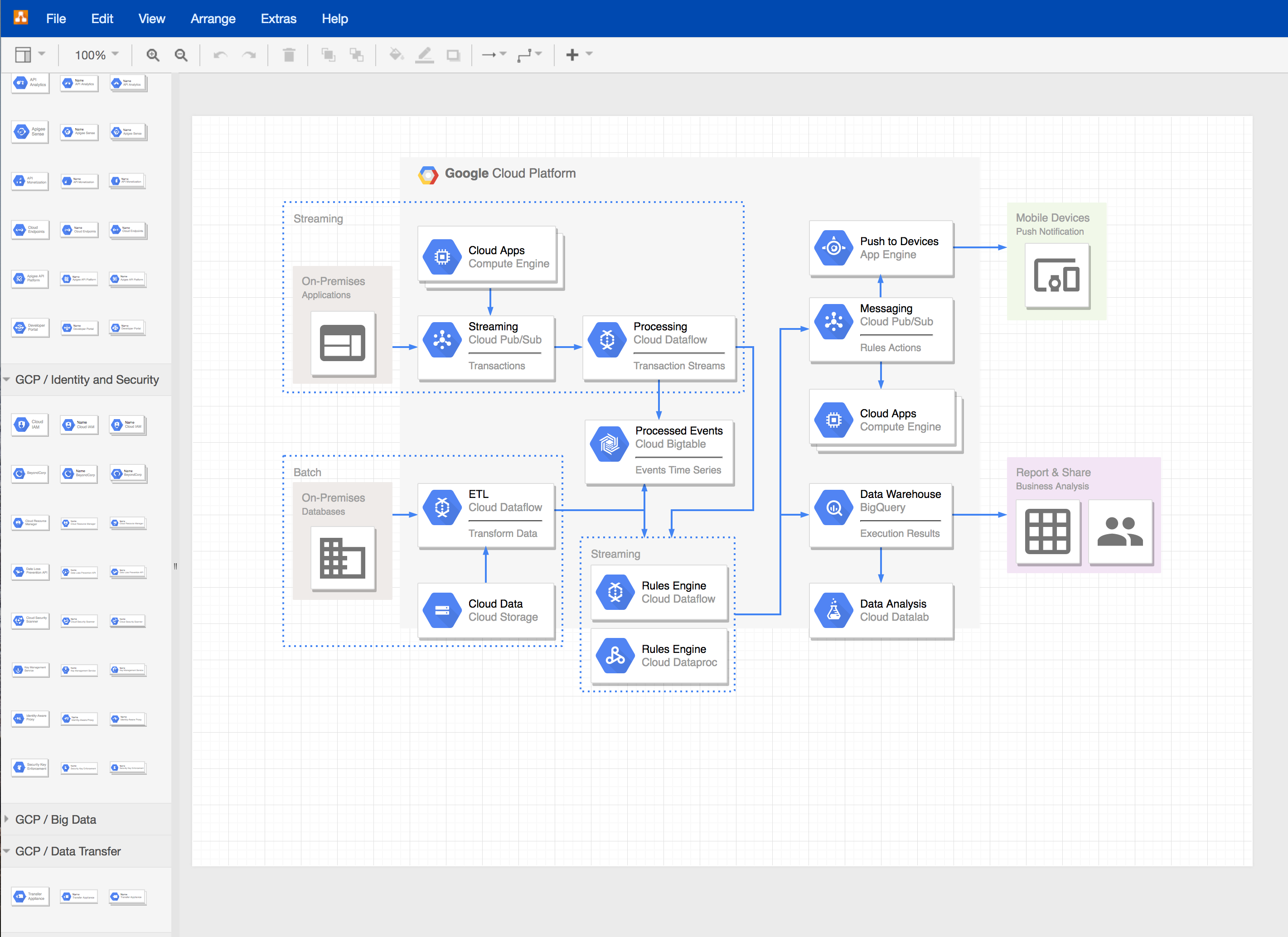The image size is (1288, 937).
Task: Click the line color pencil icon
Action: pos(425,54)
